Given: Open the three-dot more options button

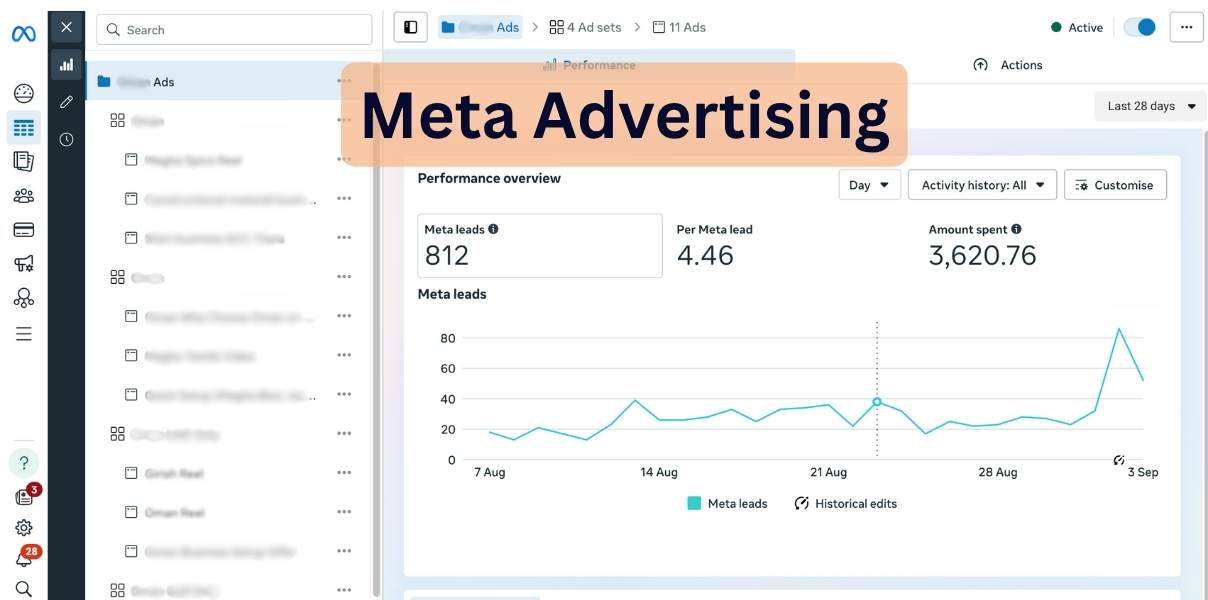Looking at the screenshot, I should click(1186, 27).
